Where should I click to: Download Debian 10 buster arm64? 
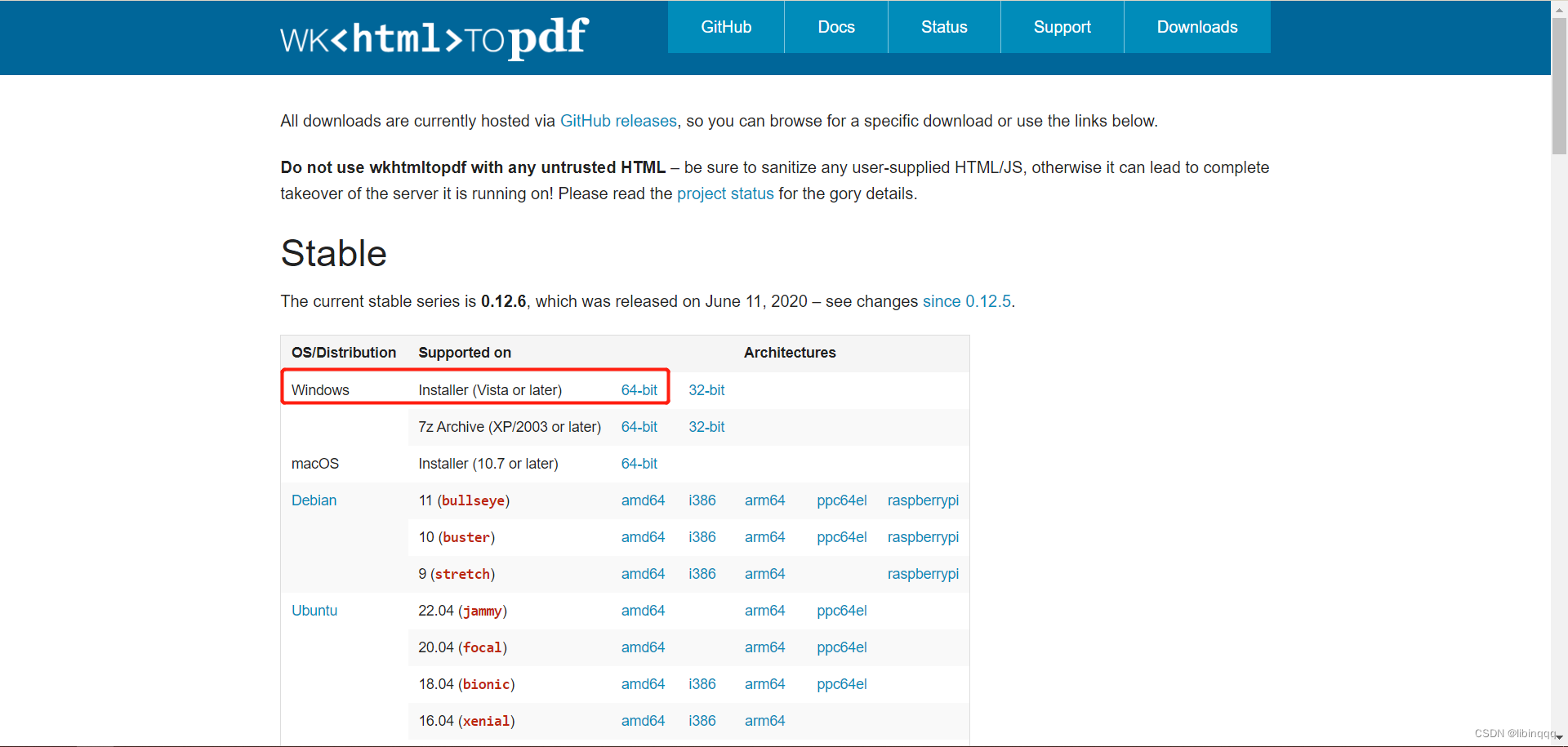click(764, 537)
